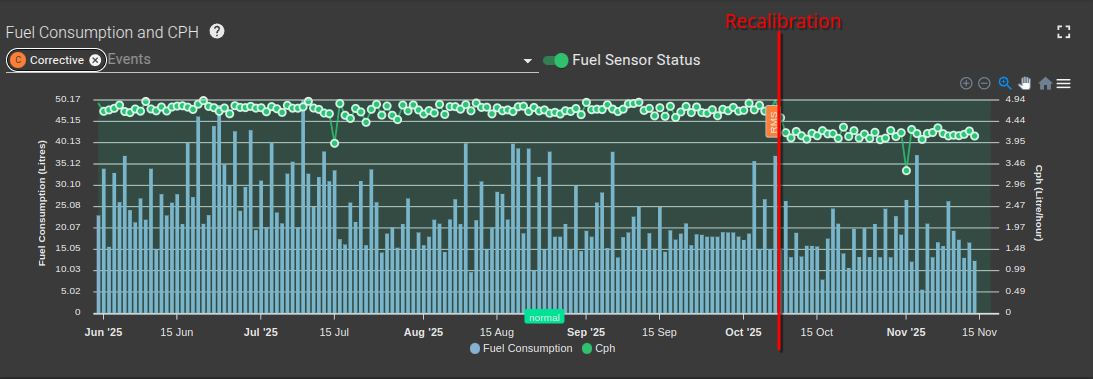Toggle Fuel Consumption legend series
This screenshot has height=379, width=1093.
[x=521, y=348]
